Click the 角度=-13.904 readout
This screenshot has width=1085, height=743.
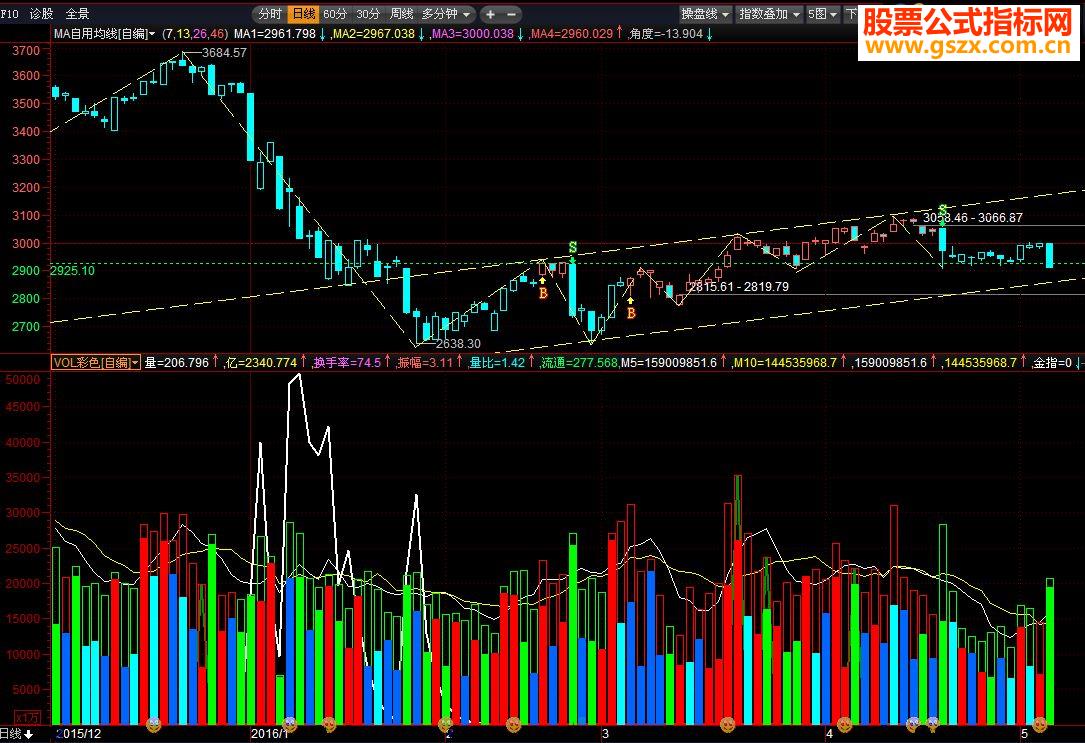tap(666, 33)
